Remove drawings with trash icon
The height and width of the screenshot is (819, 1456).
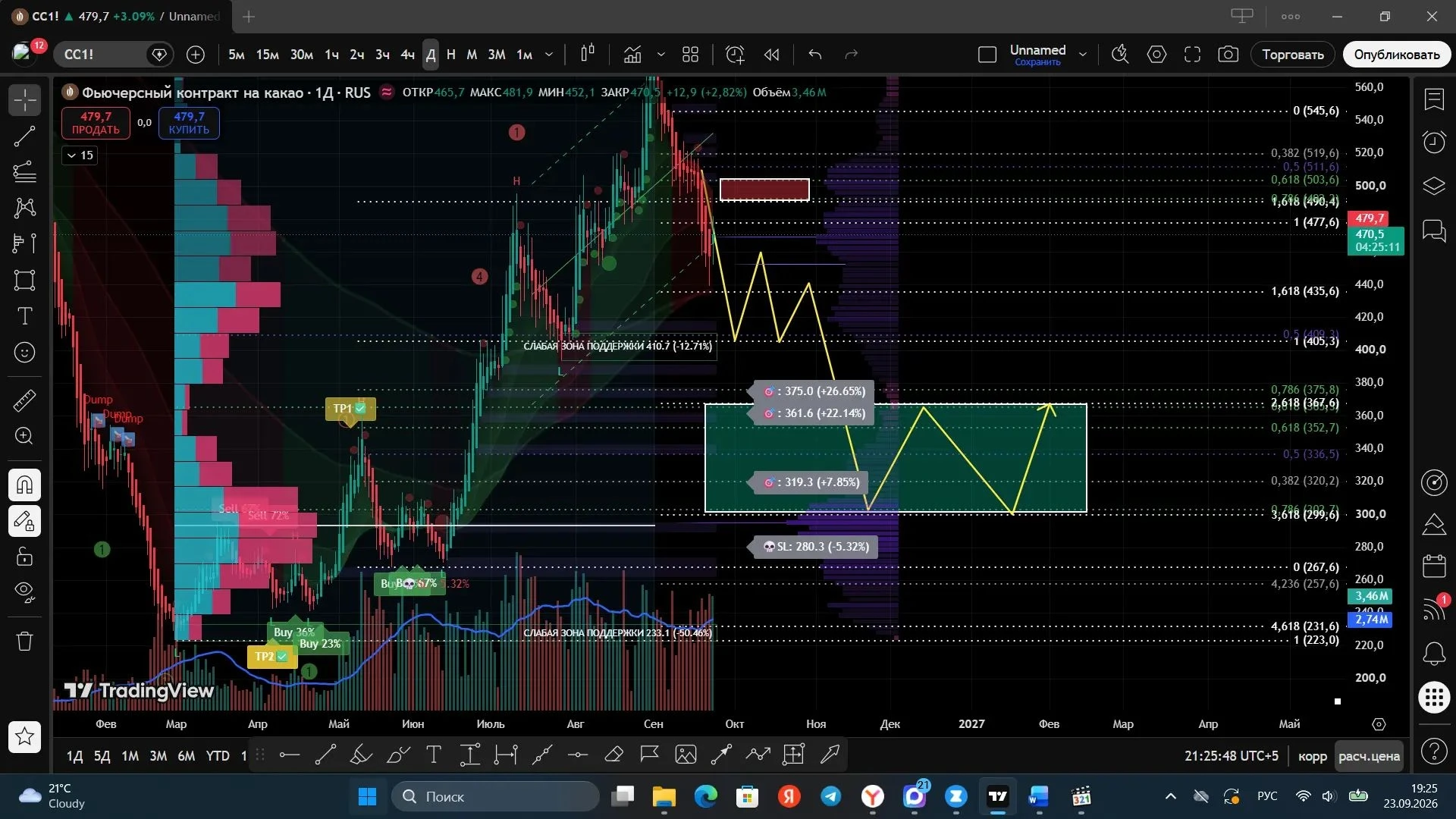click(x=24, y=642)
